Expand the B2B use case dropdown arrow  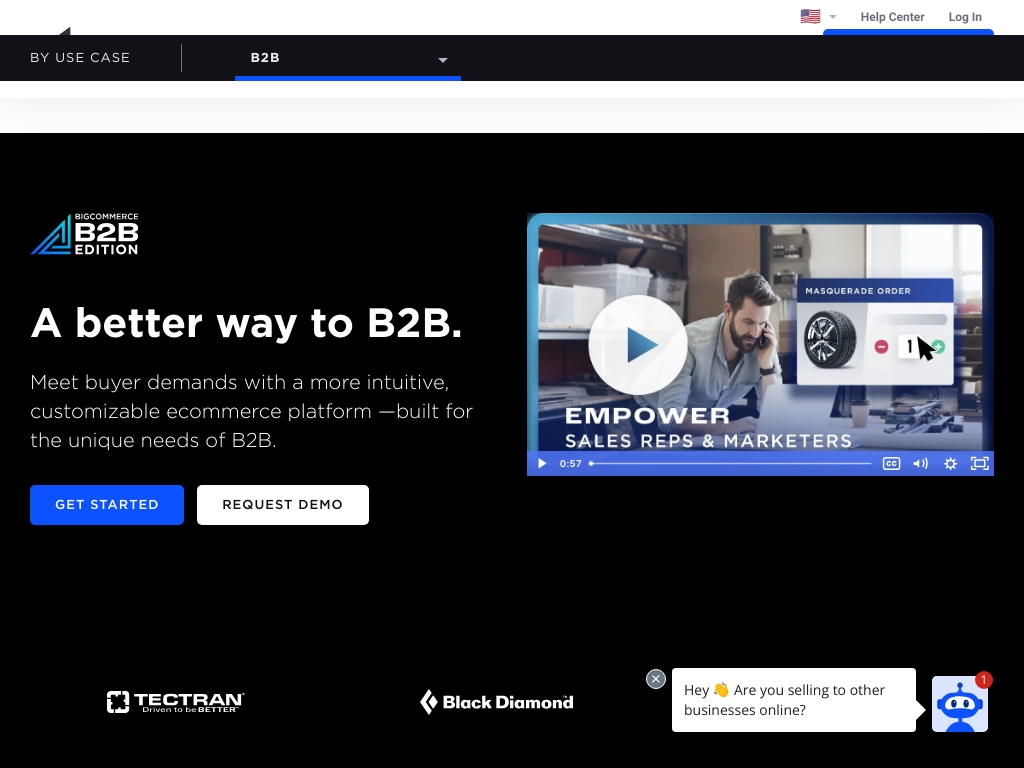[x=443, y=60]
